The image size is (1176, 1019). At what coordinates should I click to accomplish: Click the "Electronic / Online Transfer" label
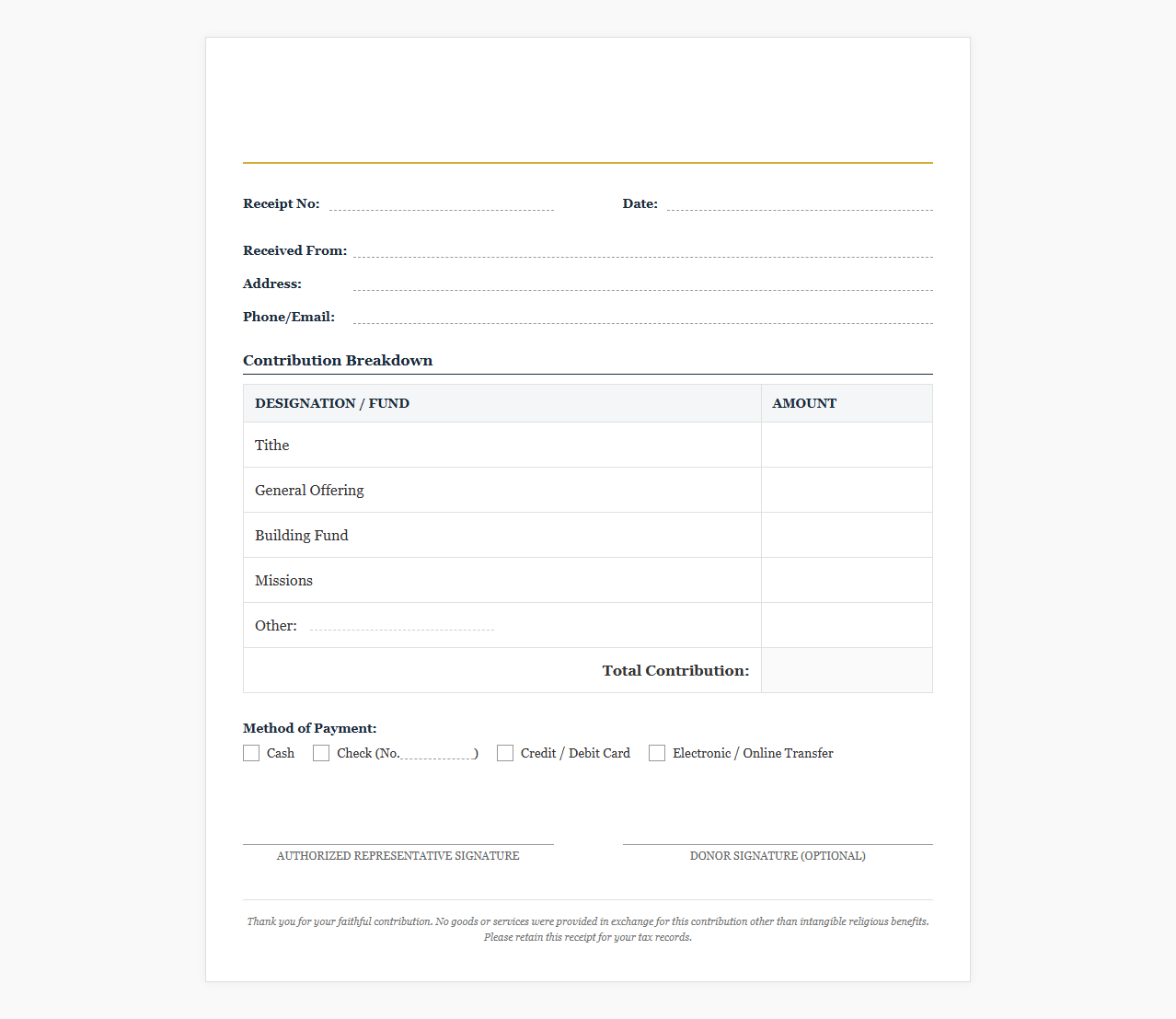753,753
